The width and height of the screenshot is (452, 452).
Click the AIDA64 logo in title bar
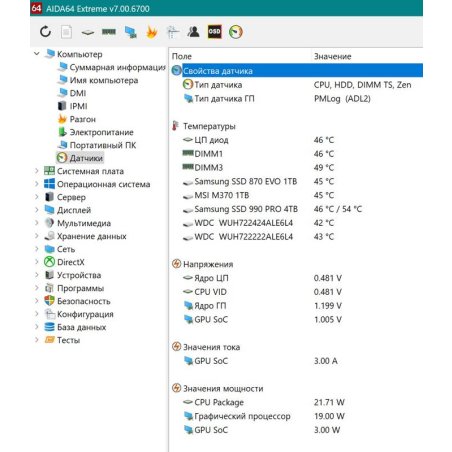click(x=36, y=8)
